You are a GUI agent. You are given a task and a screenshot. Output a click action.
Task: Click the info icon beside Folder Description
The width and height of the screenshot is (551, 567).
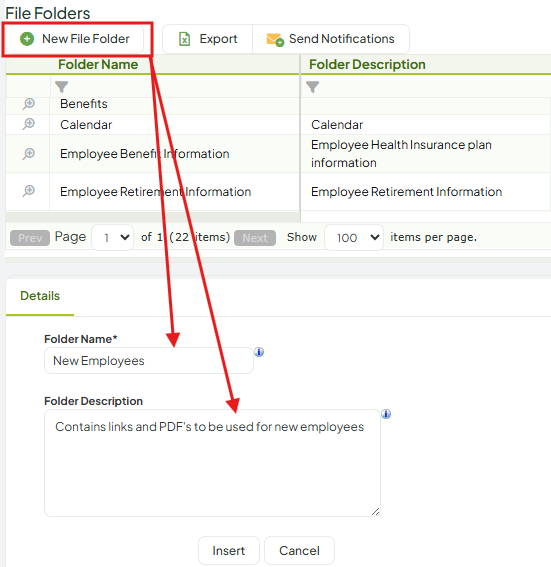click(386, 414)
